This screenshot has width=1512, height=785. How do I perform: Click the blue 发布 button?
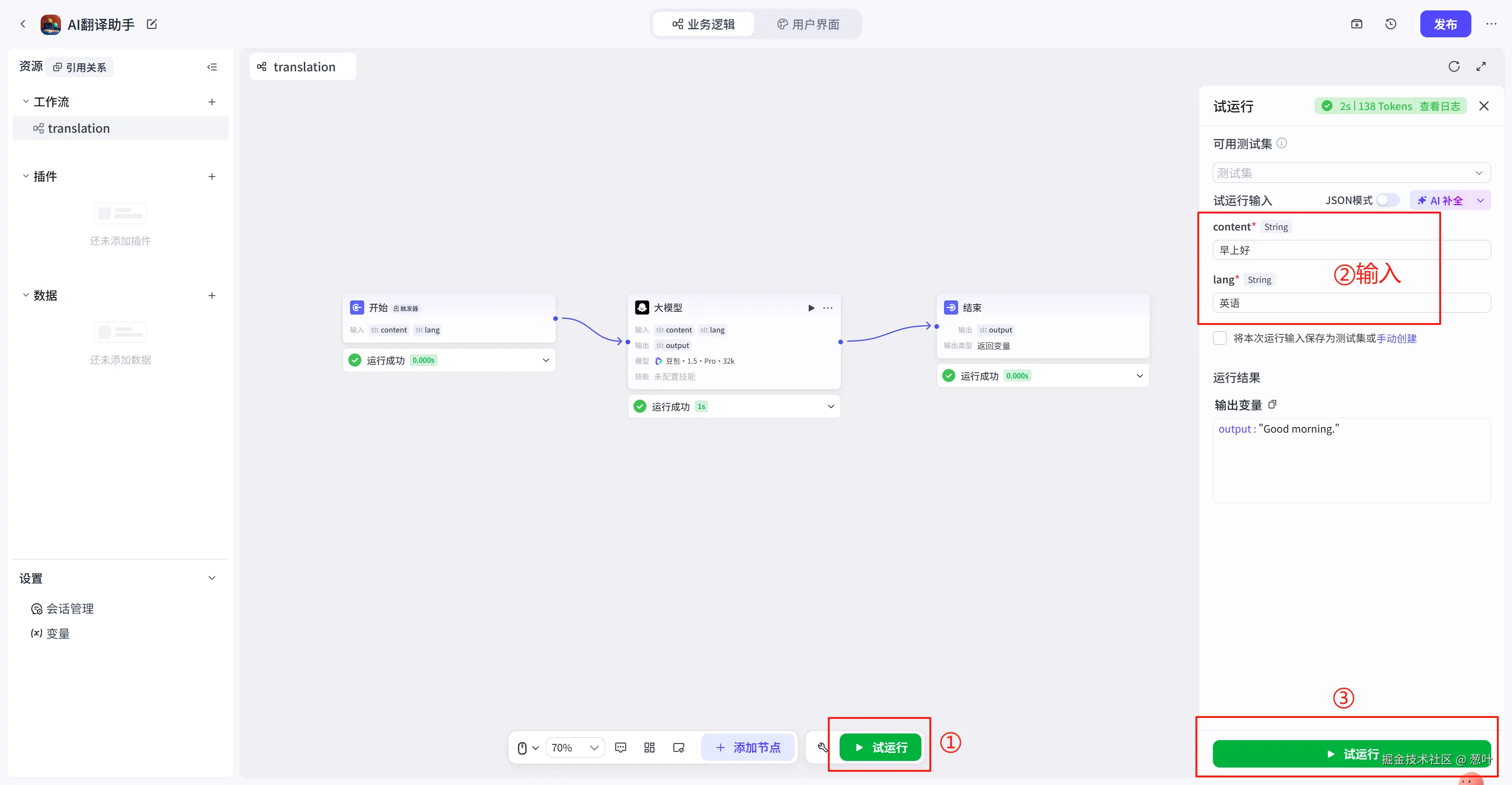[x=1445, y=24]
